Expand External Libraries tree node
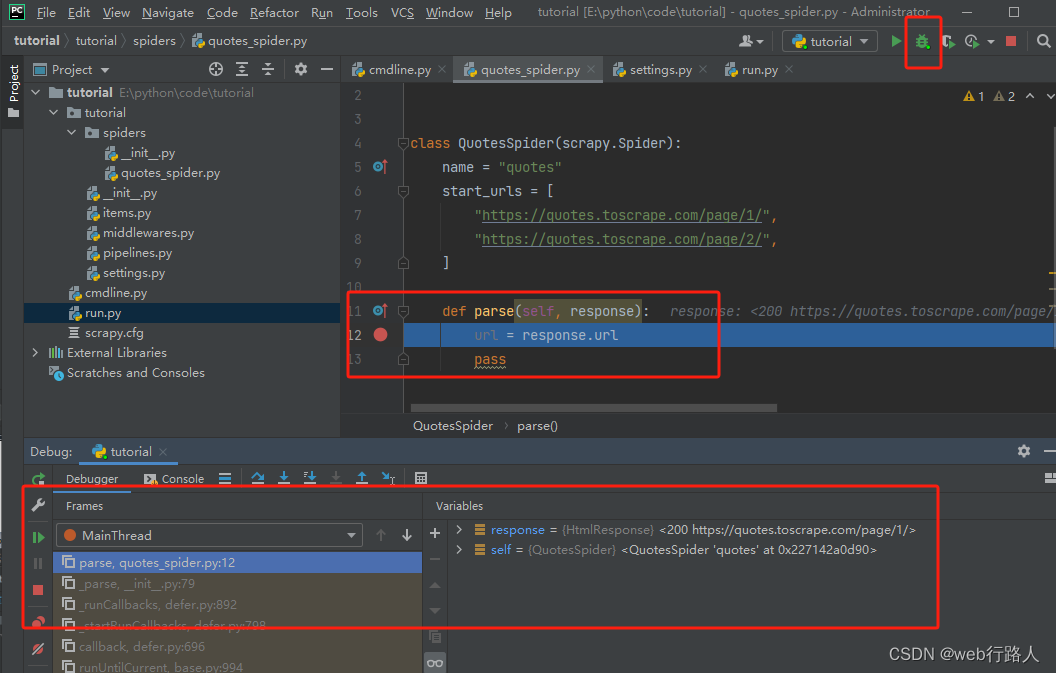Viewport: 1056px width, 673px height. coord(36,352)
